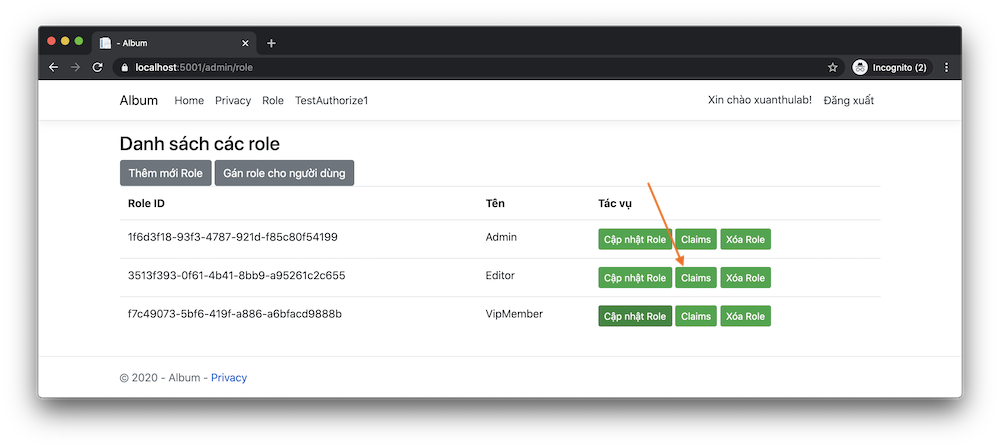Open the Incognito profile indicator

[892, 67]
